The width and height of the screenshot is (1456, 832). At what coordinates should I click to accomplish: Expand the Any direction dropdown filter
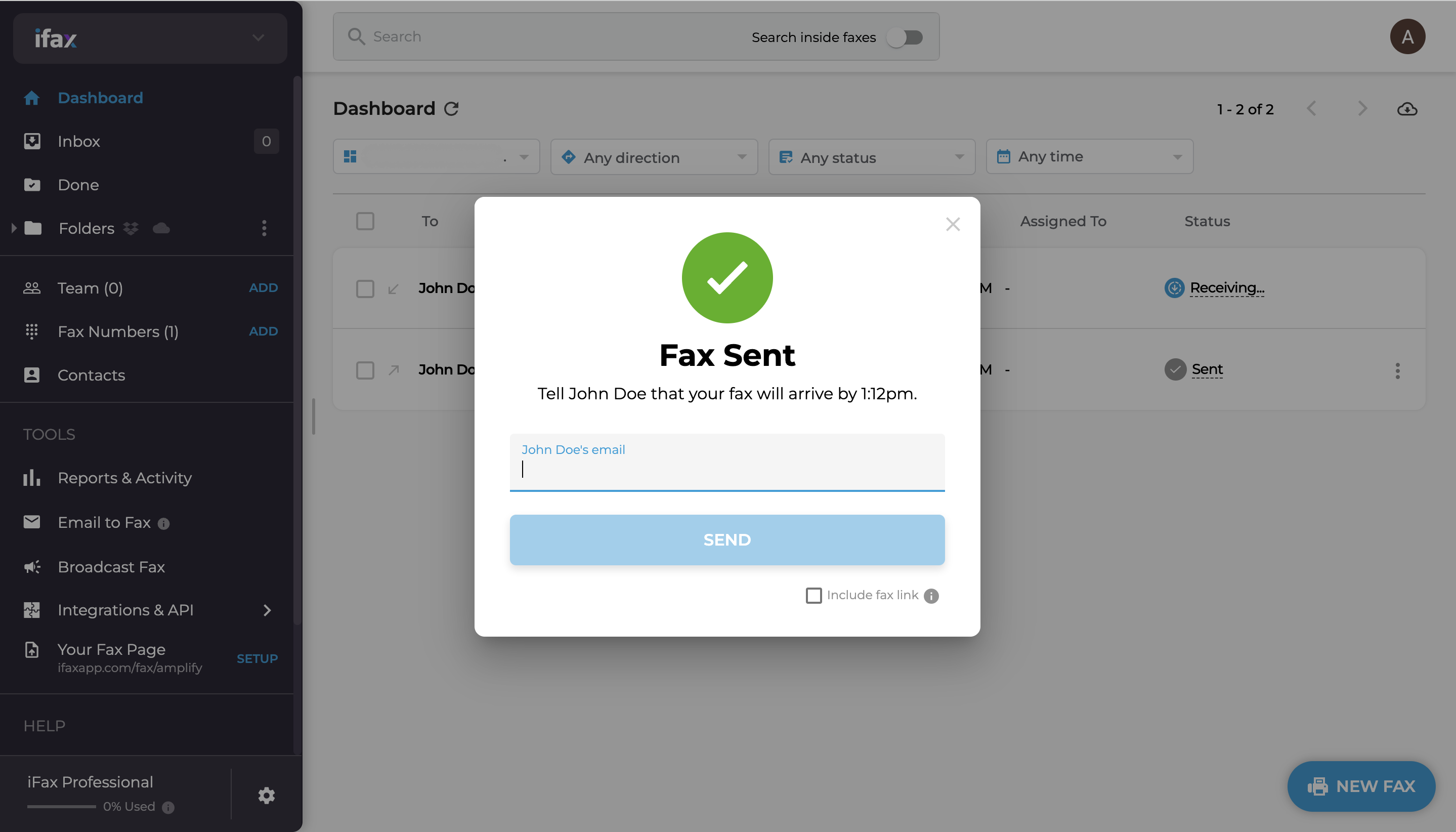653,156
